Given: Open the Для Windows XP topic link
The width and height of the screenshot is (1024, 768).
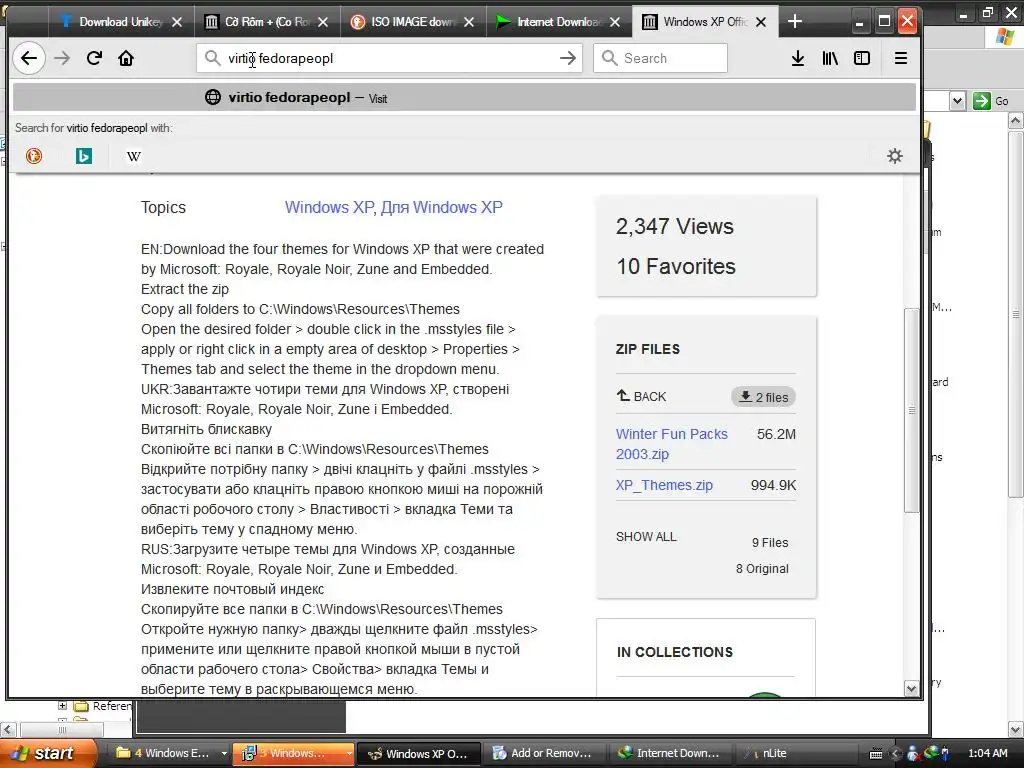Looking at the screenshot, I should (x=441, y=207).
